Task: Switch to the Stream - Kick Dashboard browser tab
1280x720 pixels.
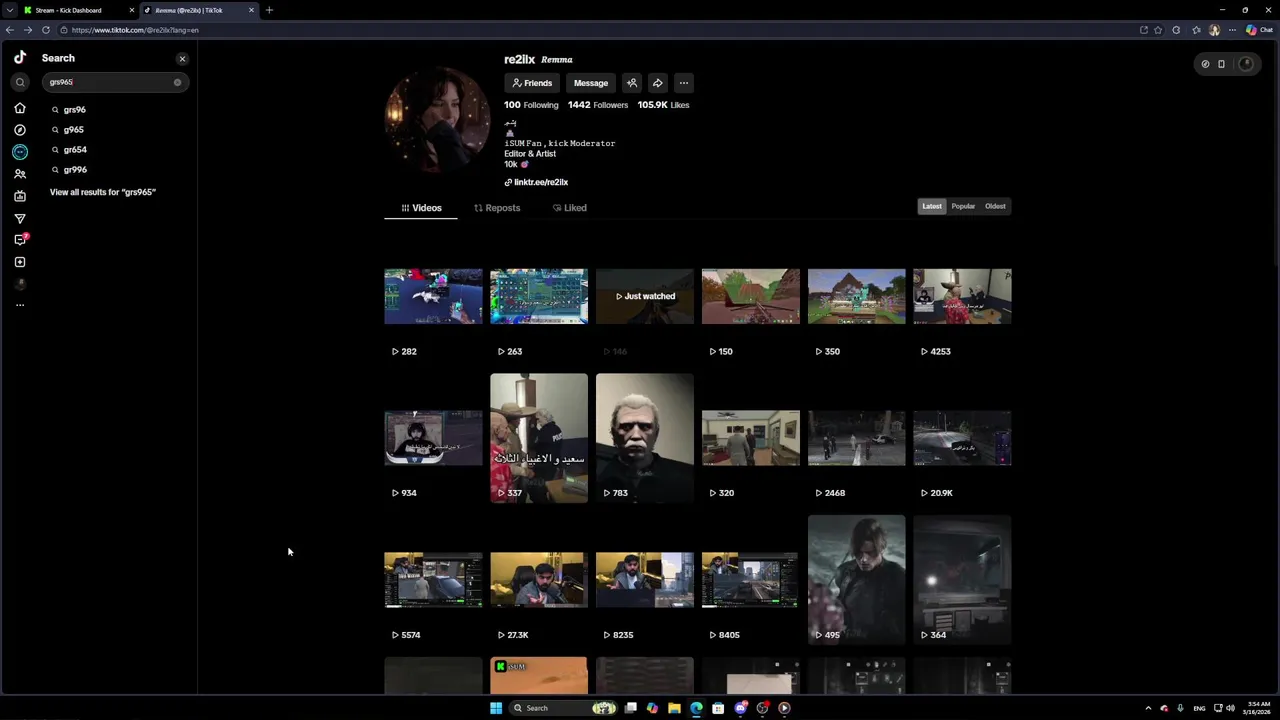Action: pos(78,10)
